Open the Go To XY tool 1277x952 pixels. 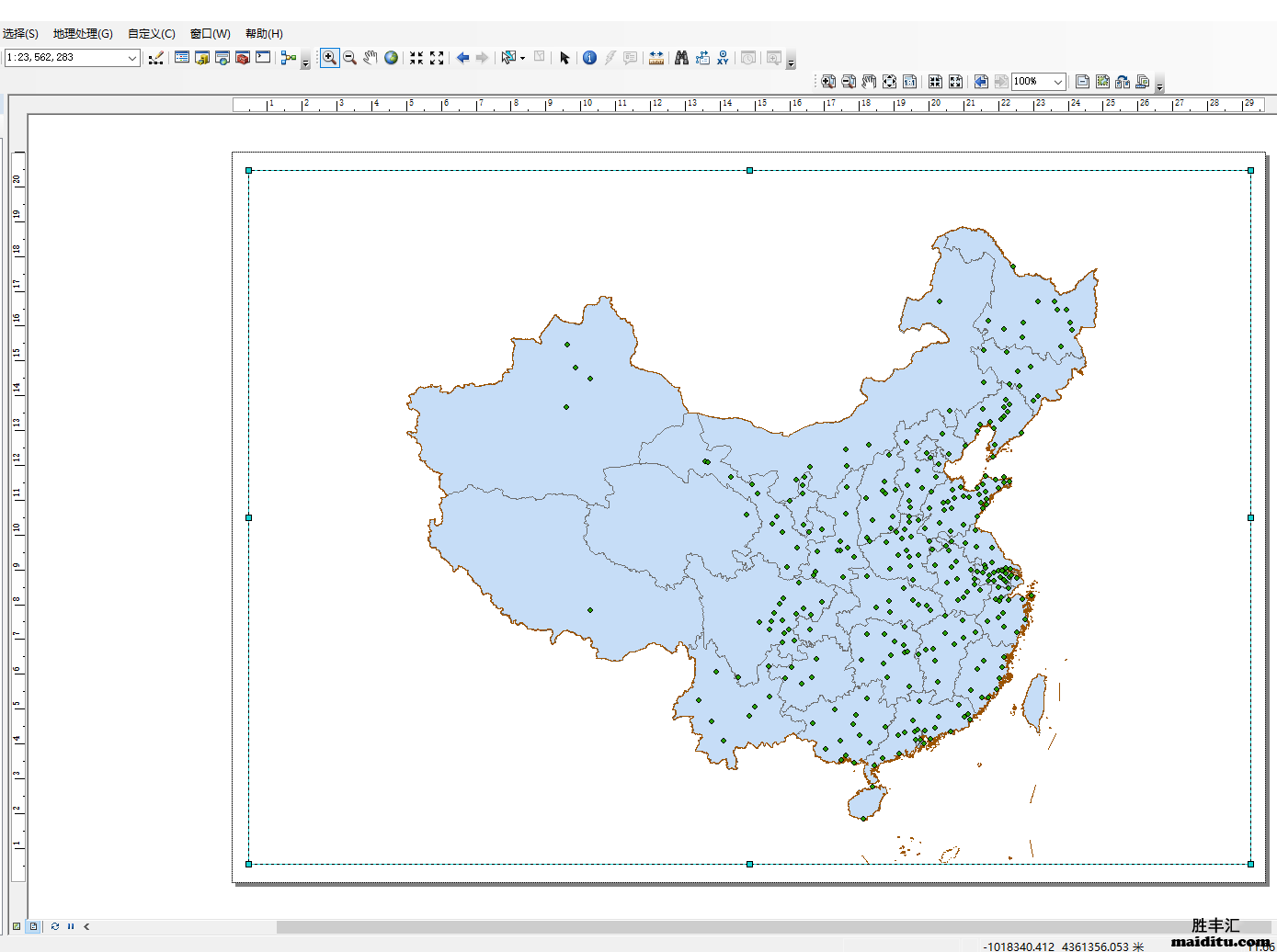[724, 57]
